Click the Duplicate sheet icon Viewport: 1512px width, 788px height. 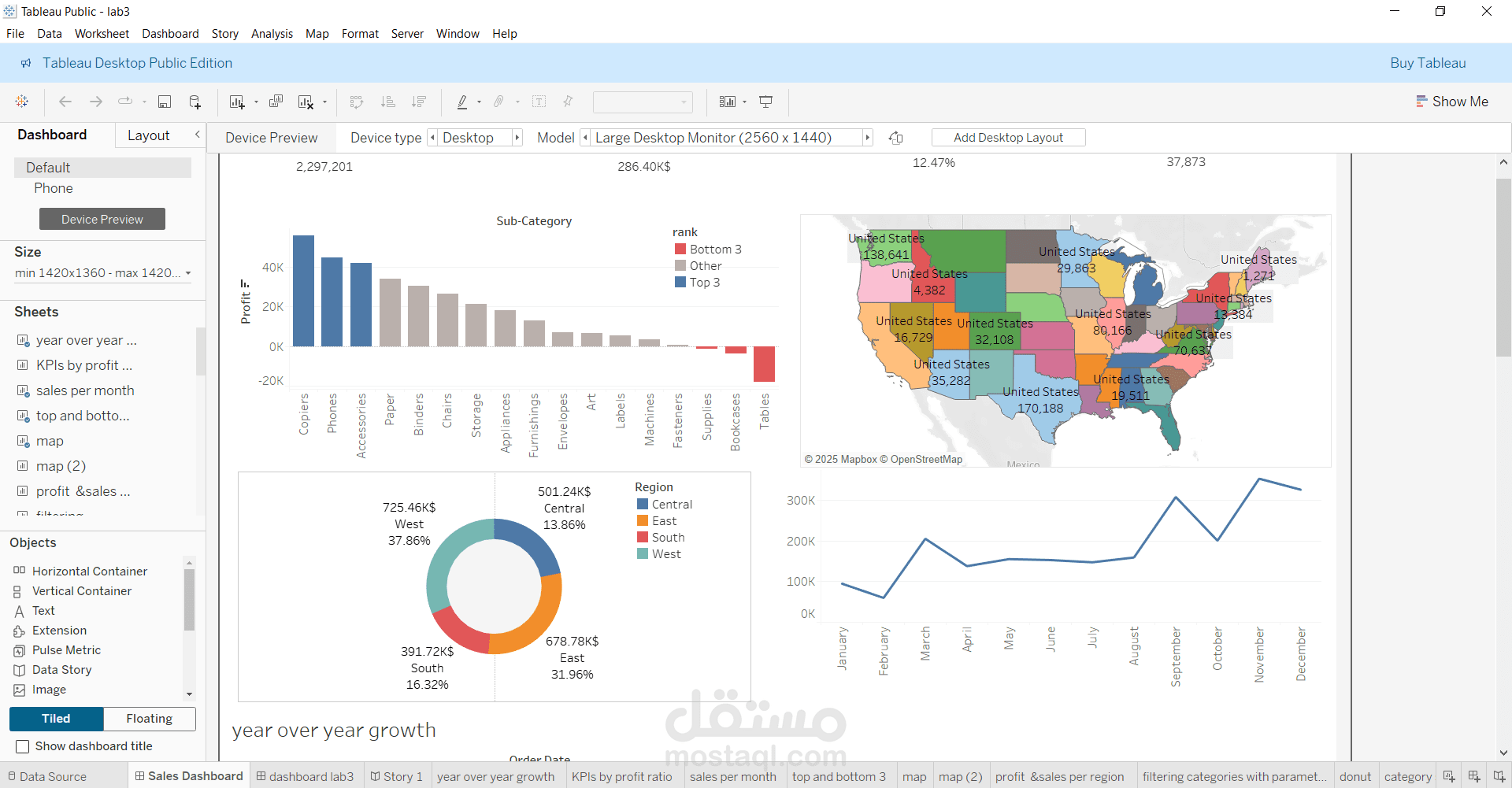coord(276,102)
